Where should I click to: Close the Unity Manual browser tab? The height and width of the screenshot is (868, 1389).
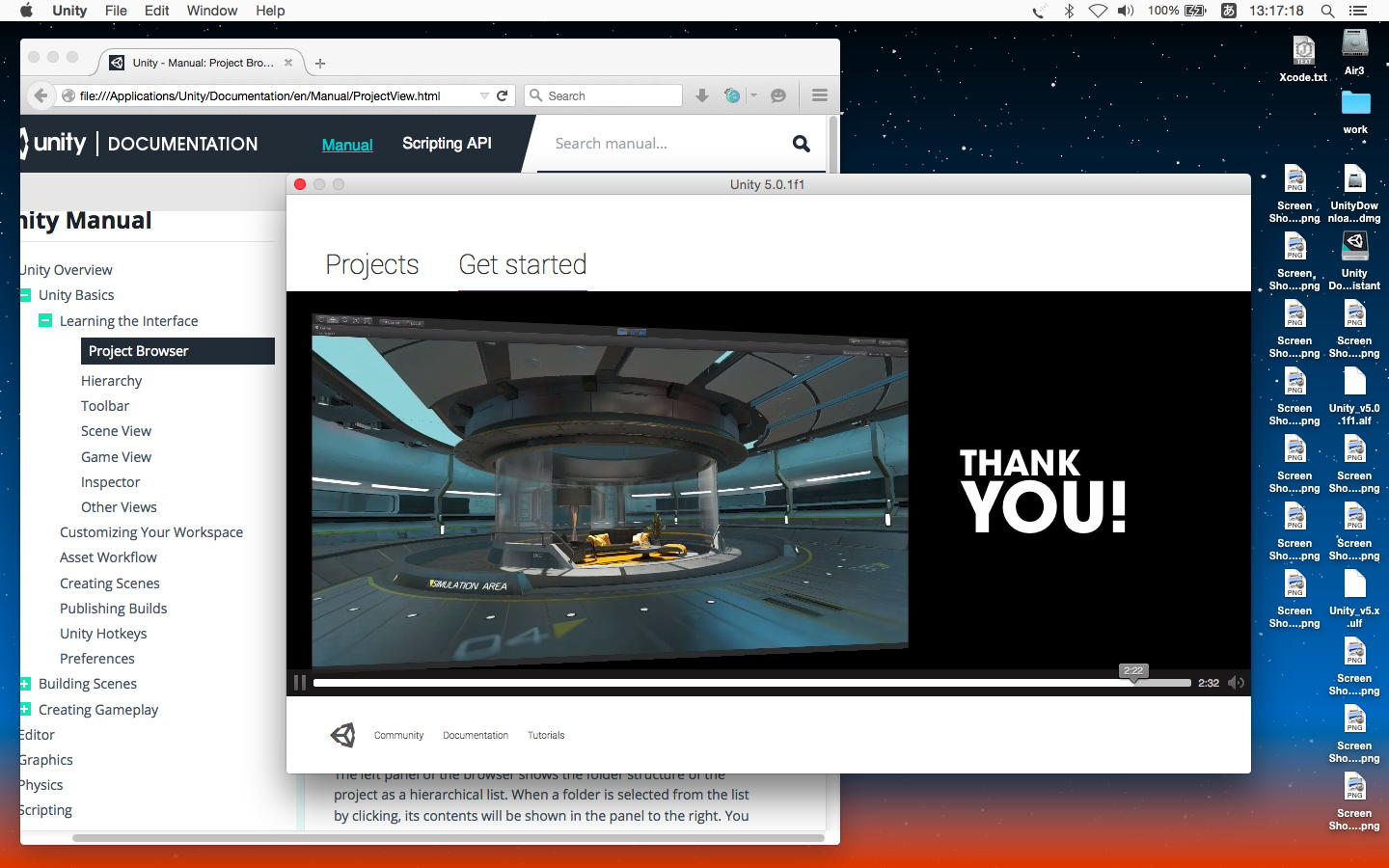[287, 63]
